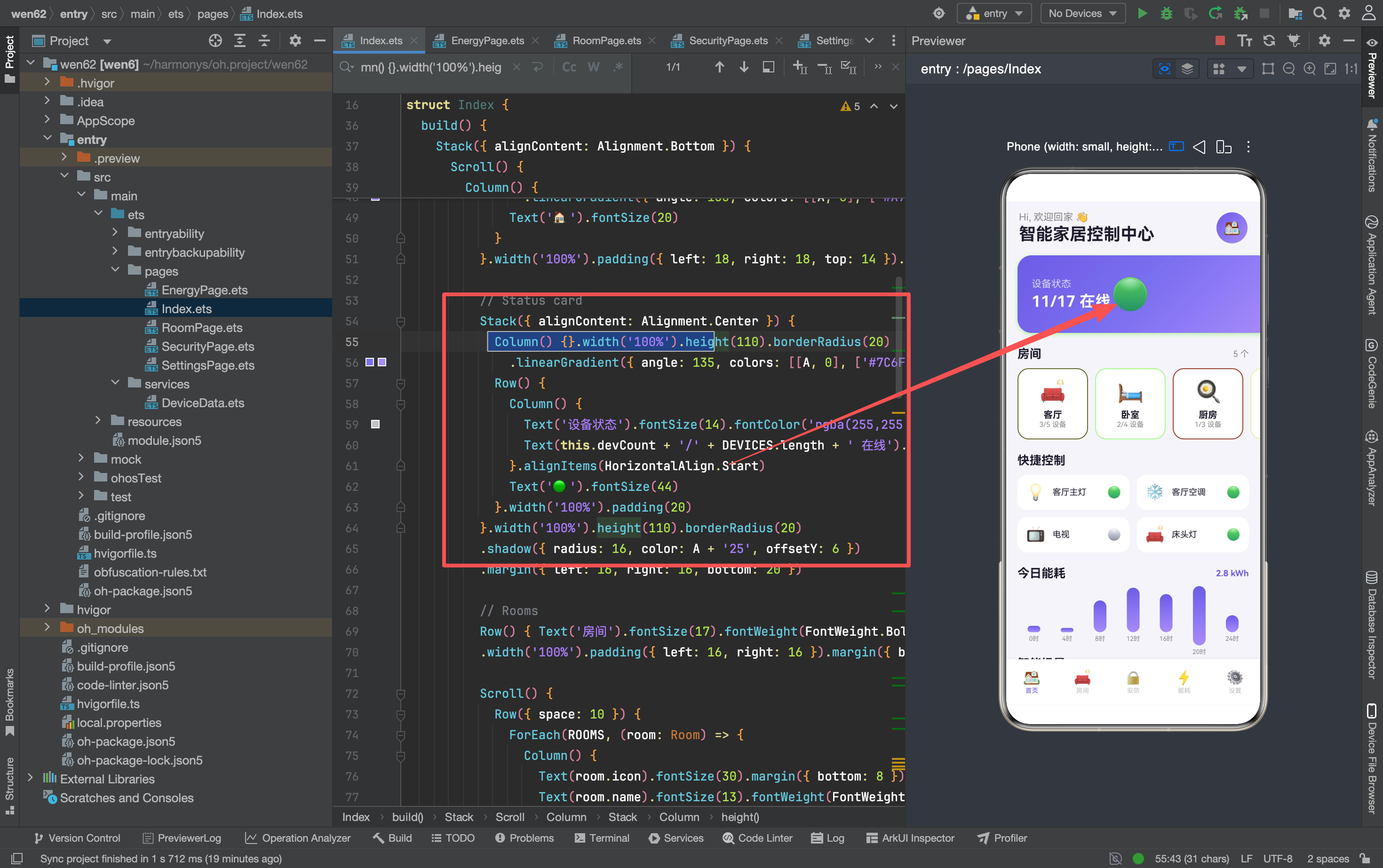Screen dimensions: 1383x868
Task: Open the Terminal tool window
Action: (602, 837)
